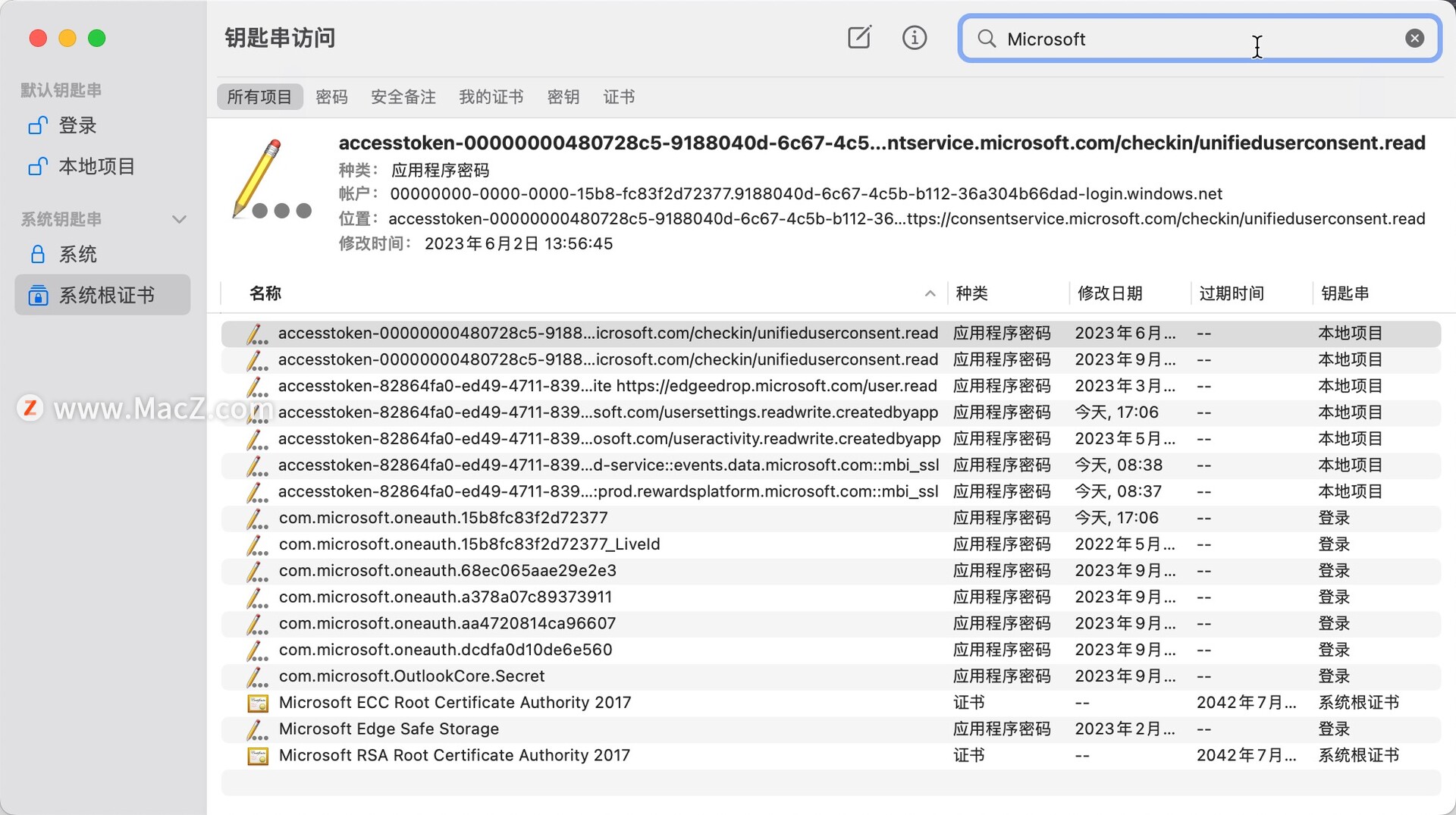Click the search magnifier icon
This screenshot has width=1456, height=815.
coord(986,38)
